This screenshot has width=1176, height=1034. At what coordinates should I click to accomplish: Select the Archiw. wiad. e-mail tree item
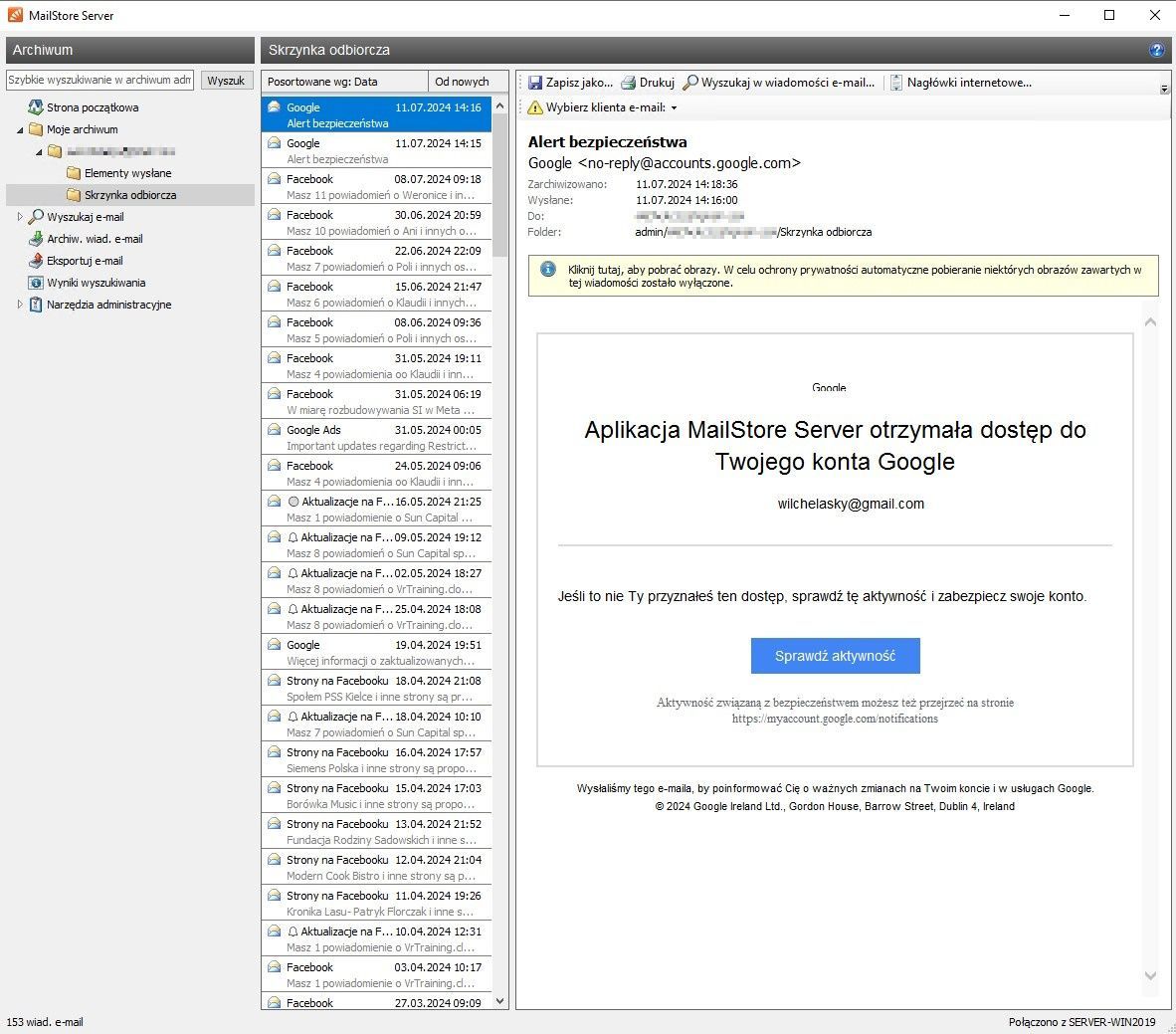point(95,239)
